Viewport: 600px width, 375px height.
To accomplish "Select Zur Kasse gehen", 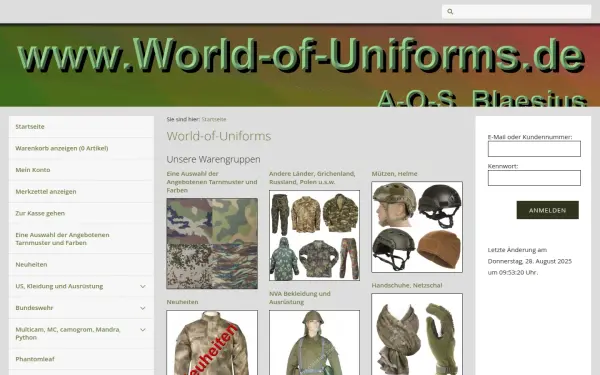I will pos(40,214).
